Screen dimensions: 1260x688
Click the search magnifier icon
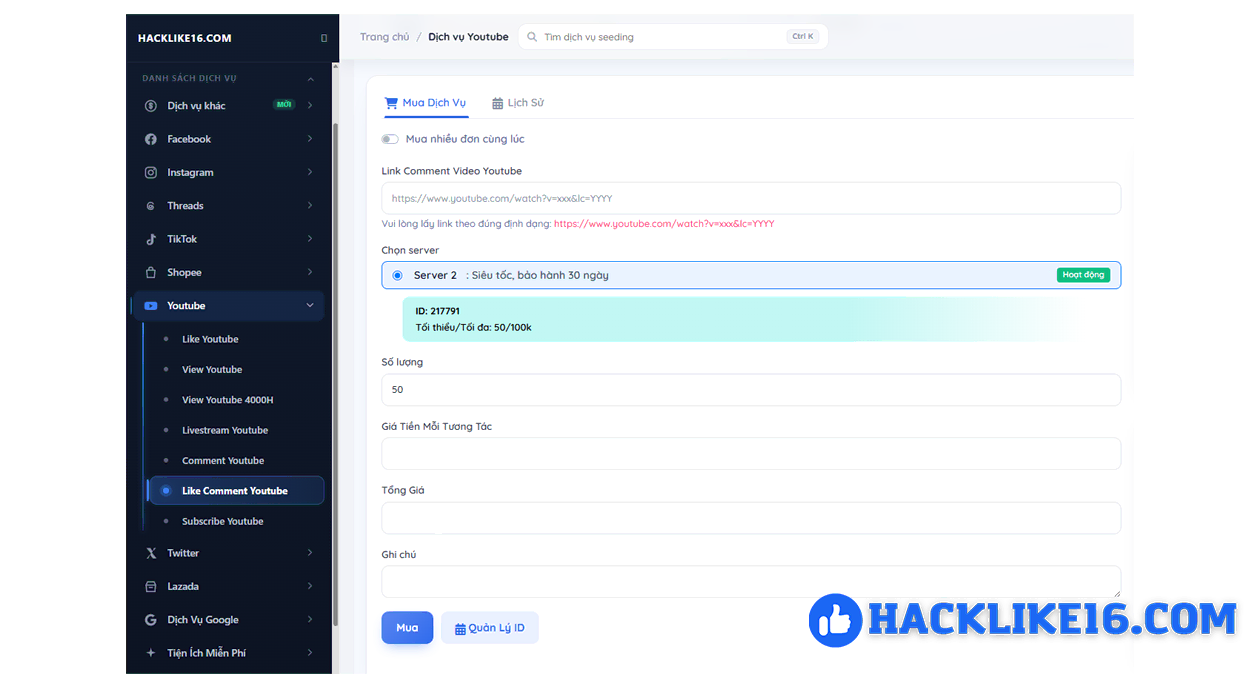[x=532, y=37]
